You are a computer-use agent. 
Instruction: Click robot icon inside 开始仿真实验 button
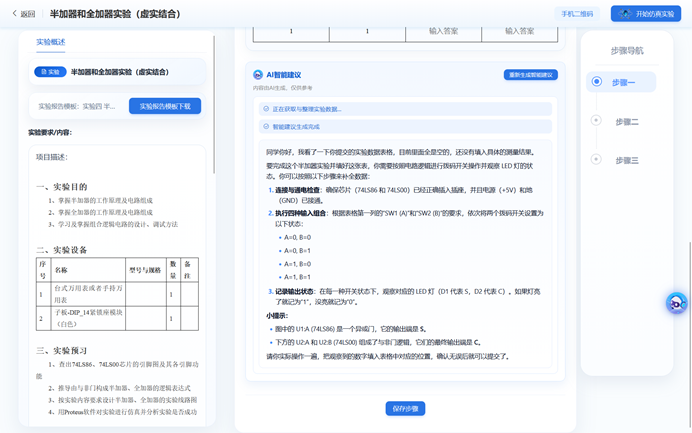click(x=625, y=14)
